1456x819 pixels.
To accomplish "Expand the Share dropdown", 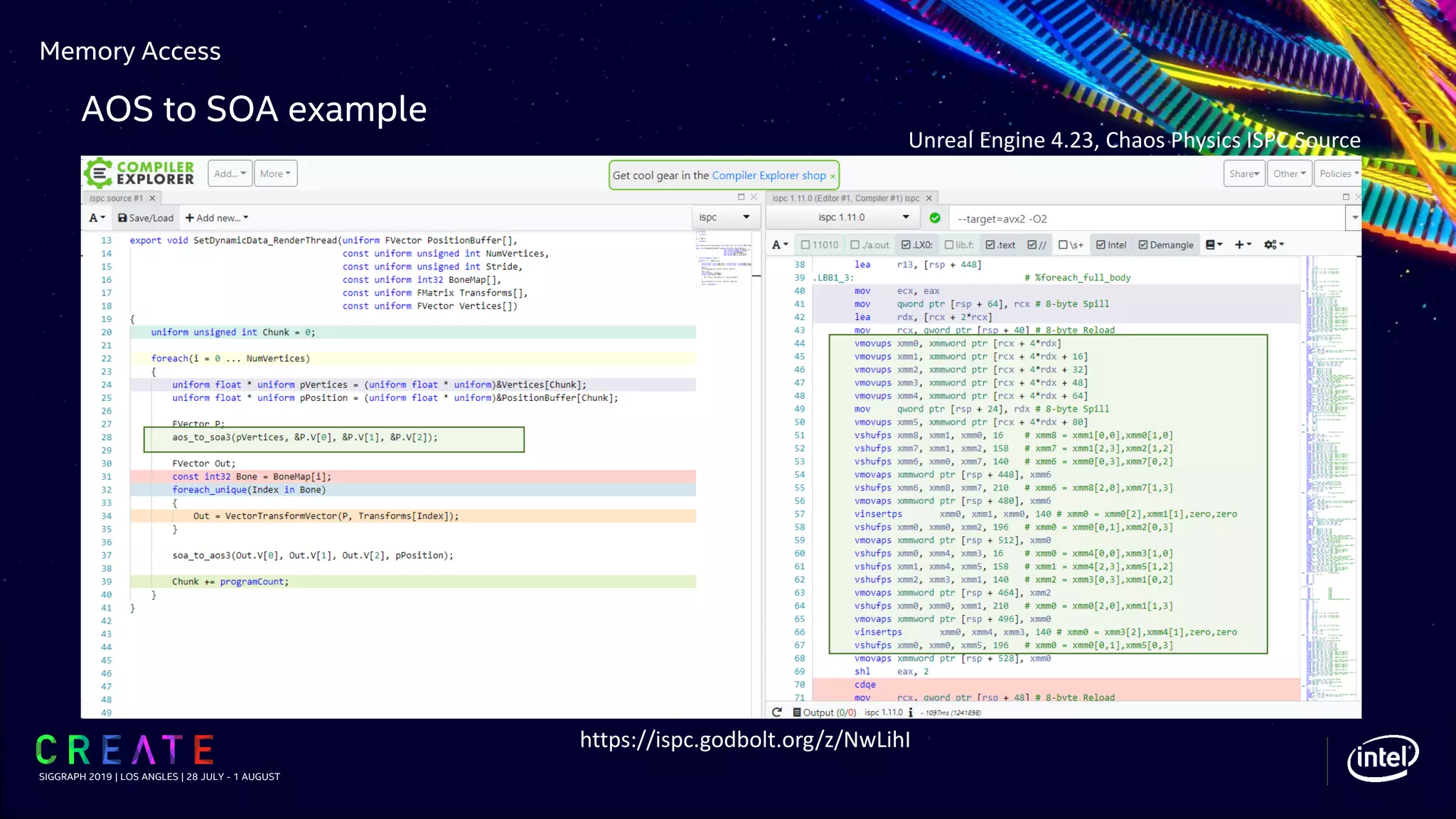I will [1244, 173].
